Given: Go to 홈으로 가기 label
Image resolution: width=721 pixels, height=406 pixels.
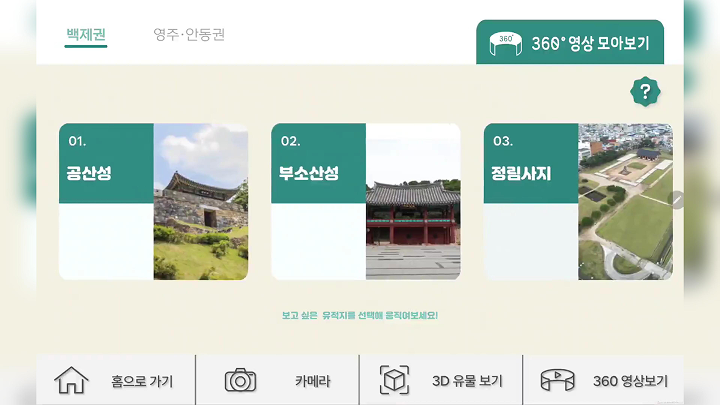Looking at the screenshot, I should pyautogui.click(x=142, y=381).
